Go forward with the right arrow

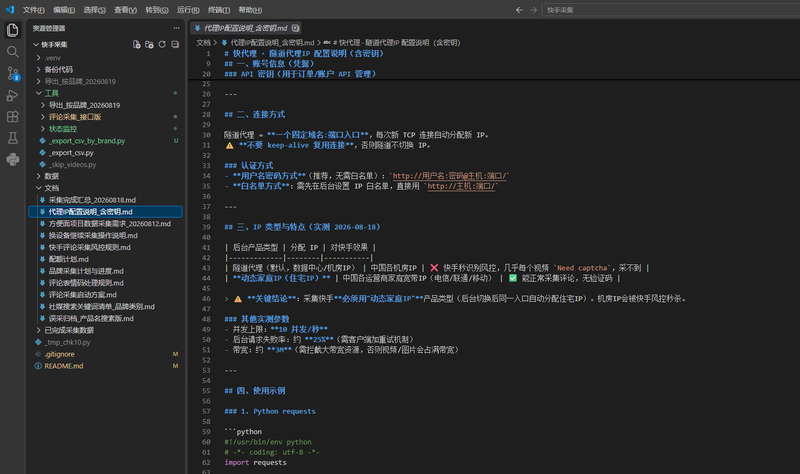coord(533,10)
